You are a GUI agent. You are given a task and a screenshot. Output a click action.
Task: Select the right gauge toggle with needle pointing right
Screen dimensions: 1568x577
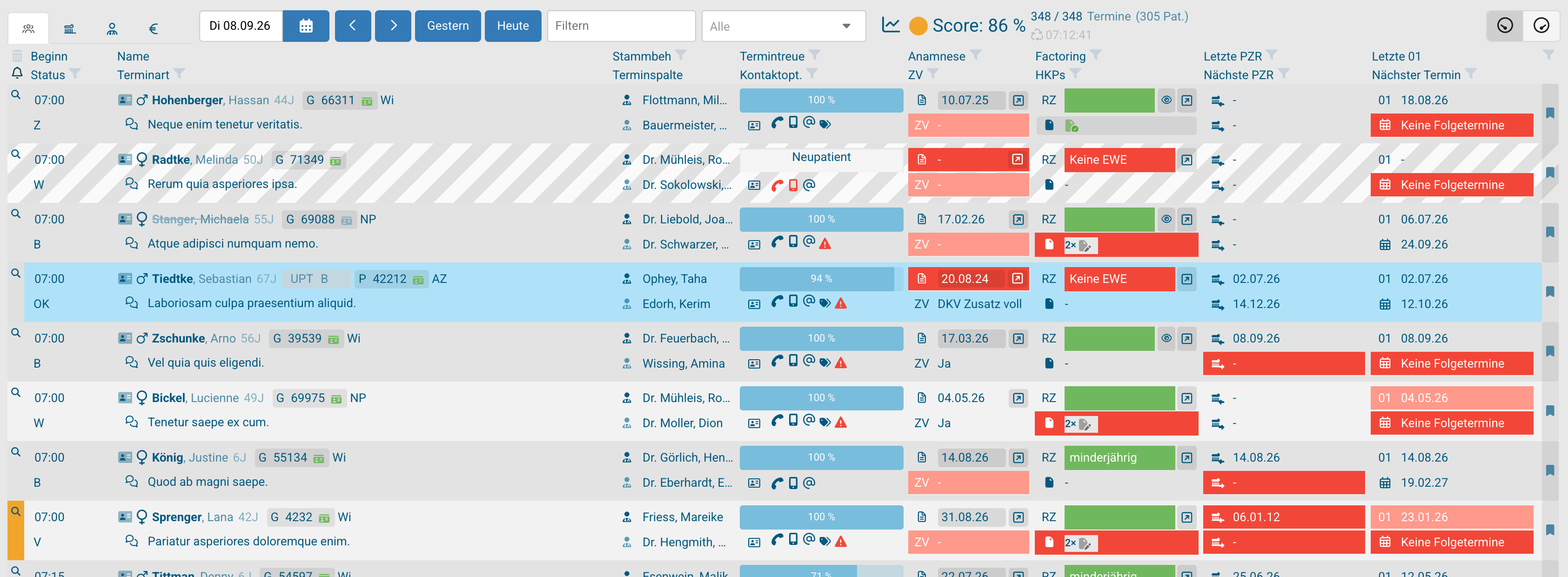(x=1541, y=26)
